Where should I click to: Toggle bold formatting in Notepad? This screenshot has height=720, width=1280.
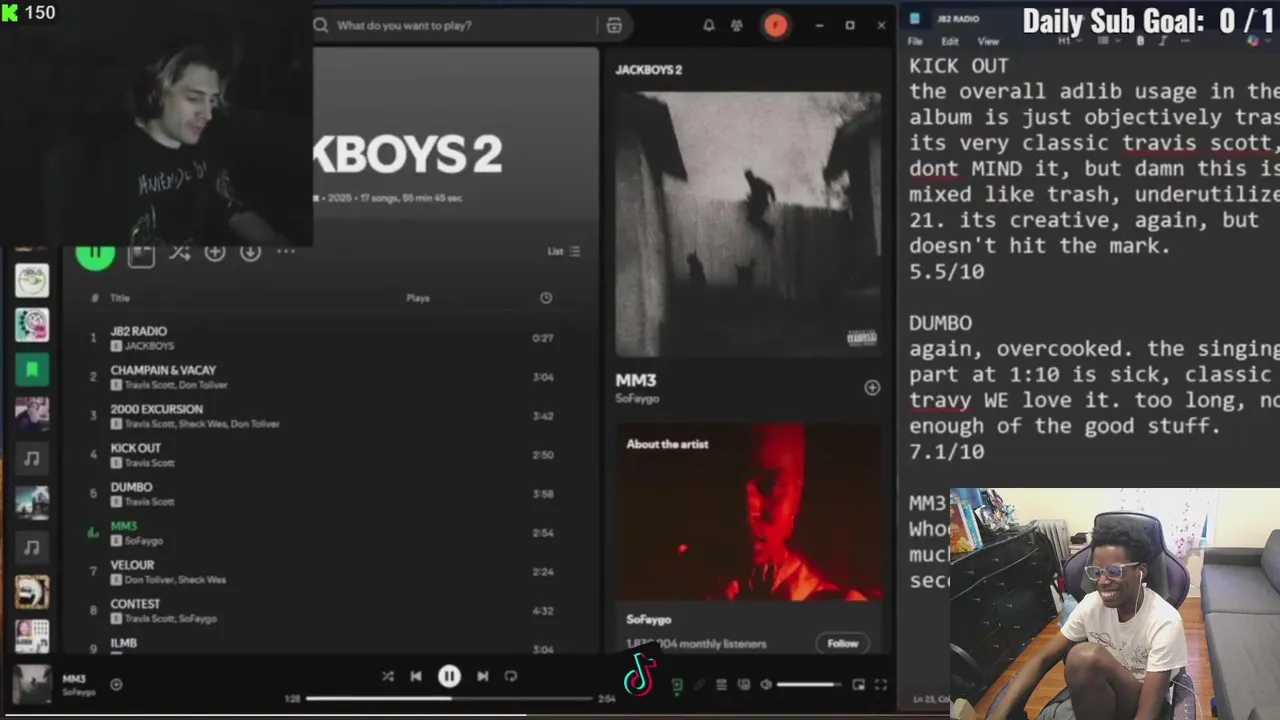pos(1140,42)
